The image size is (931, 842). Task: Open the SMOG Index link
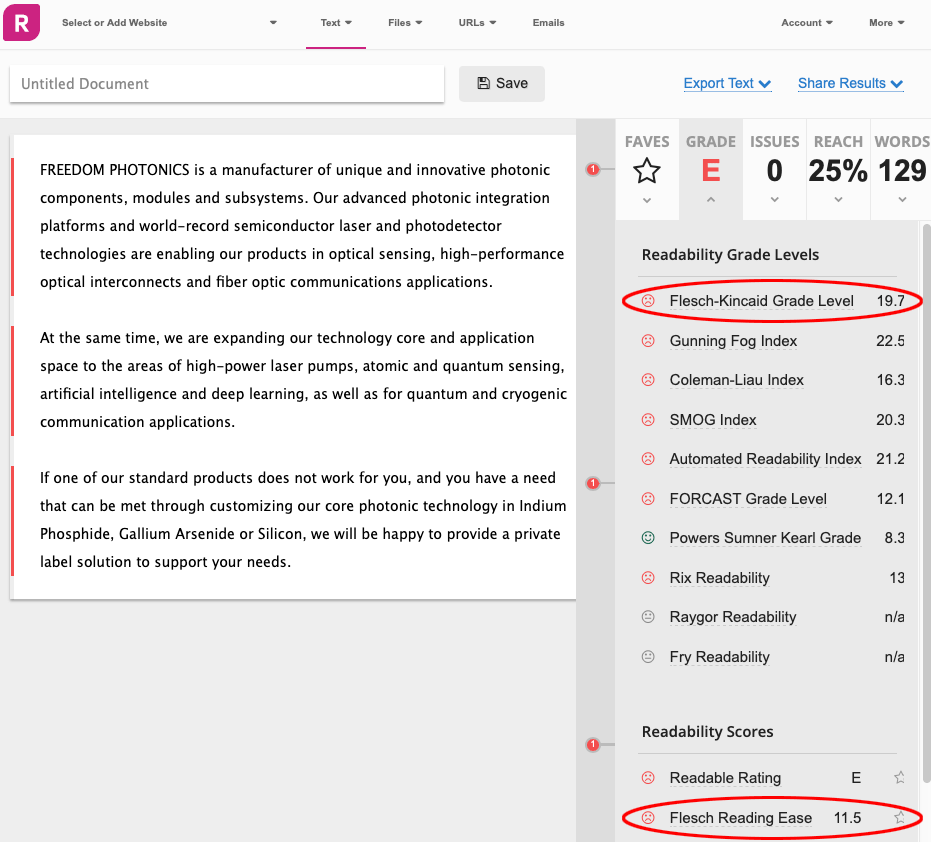[713, 420]
